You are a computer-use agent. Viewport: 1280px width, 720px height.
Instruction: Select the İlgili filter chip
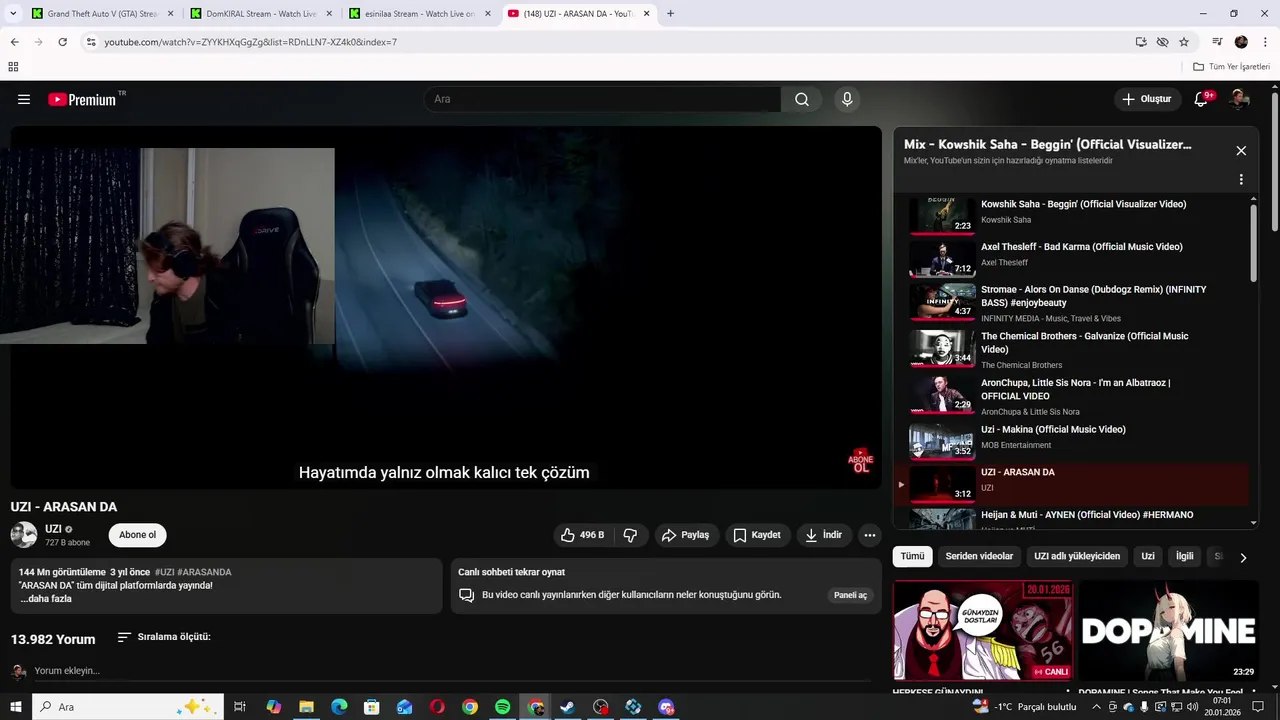click(1184, 556)
